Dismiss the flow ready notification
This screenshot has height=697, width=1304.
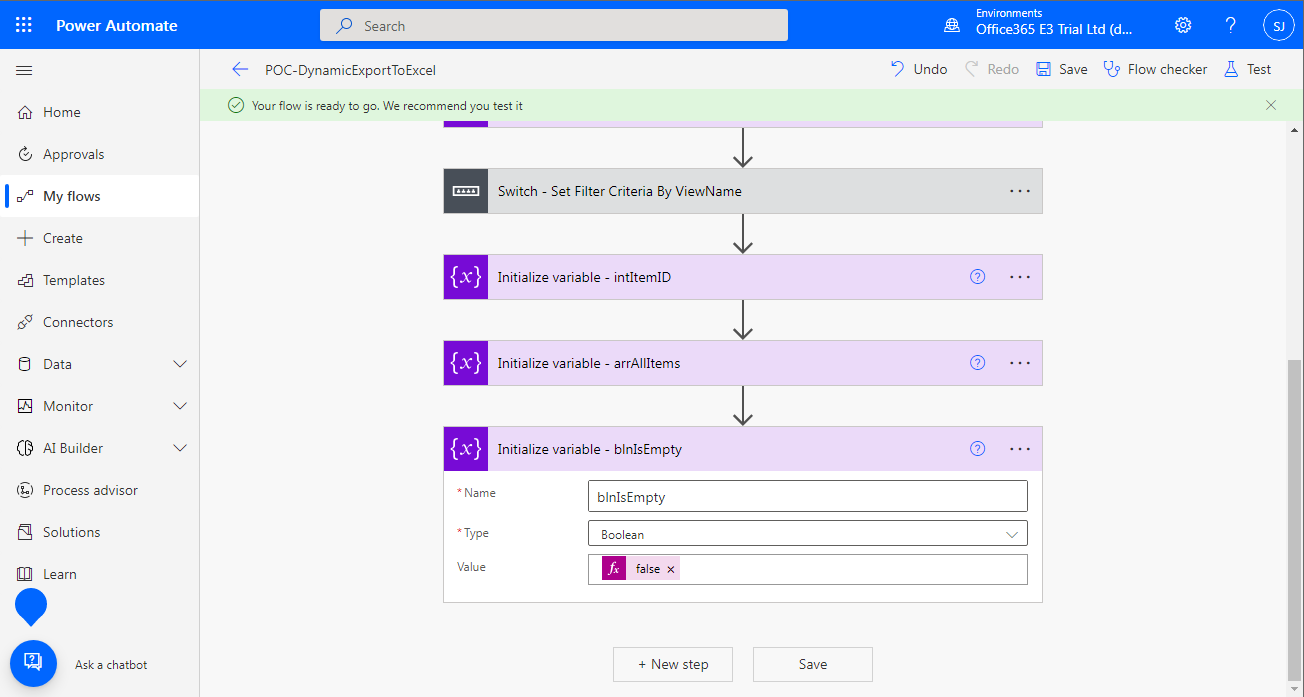(x=1271, y=105)
